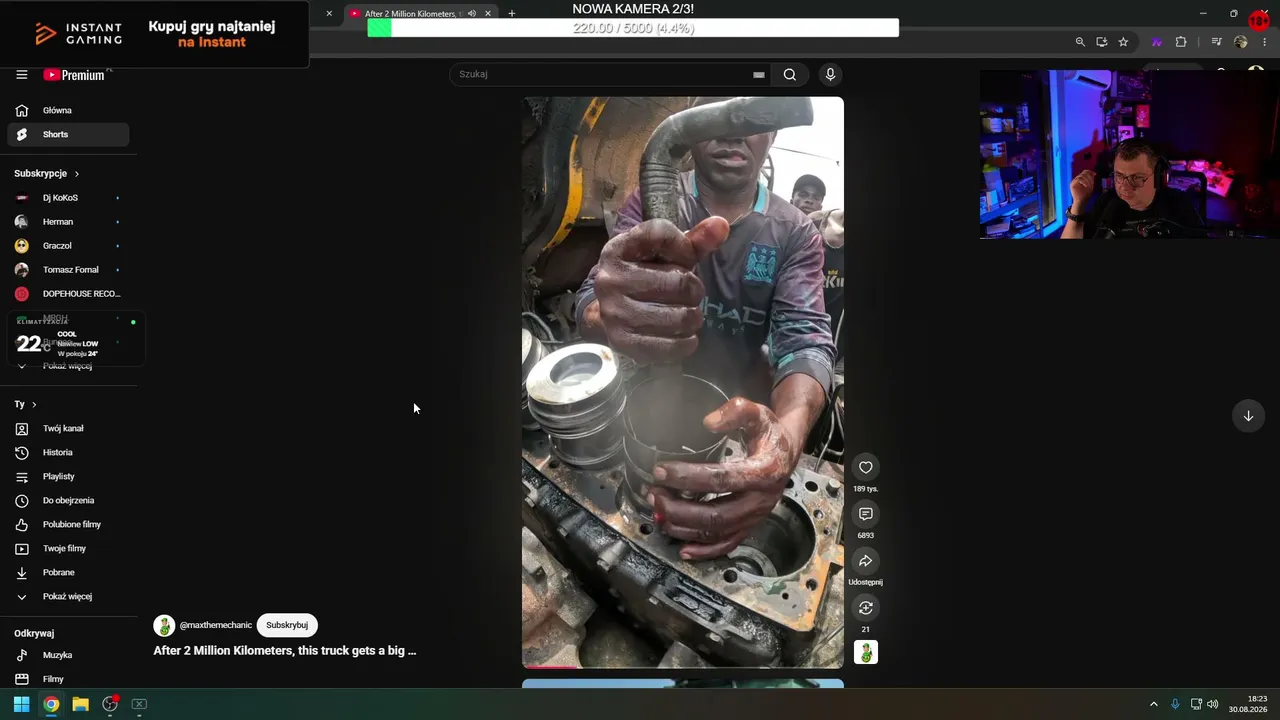Mute the tab via speaker icon

coord(472,14)
